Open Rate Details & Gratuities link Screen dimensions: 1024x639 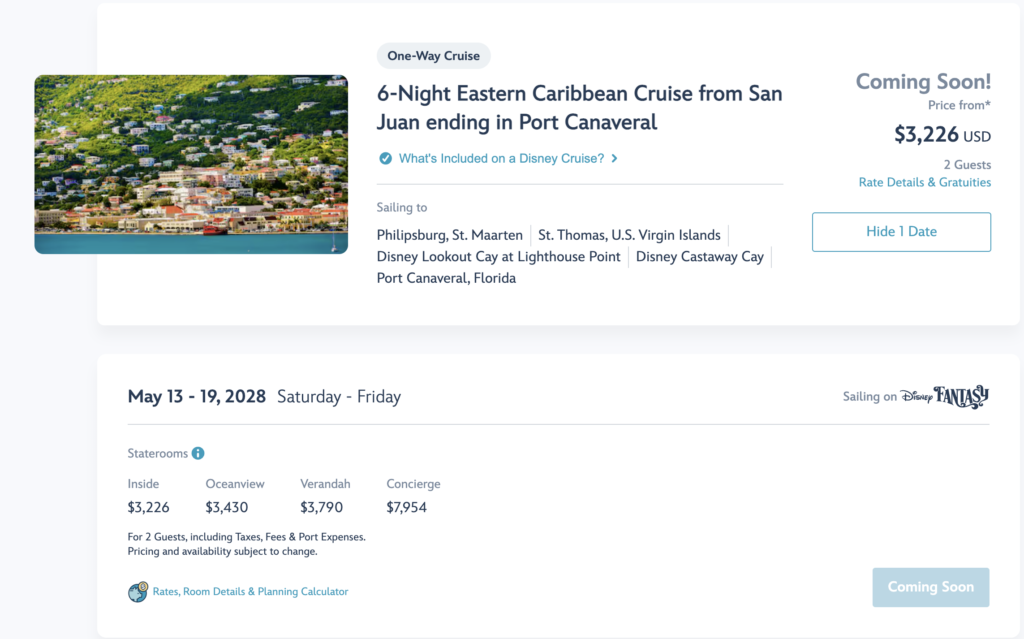925,182
